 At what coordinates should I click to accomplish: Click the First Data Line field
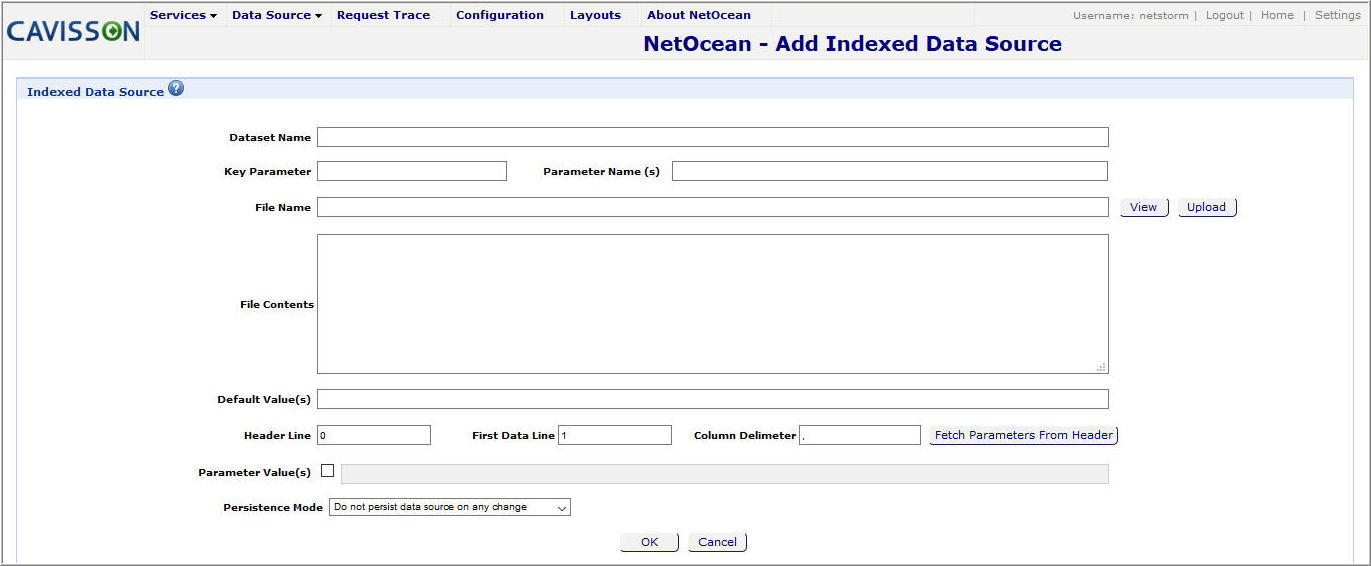[615, 435]
